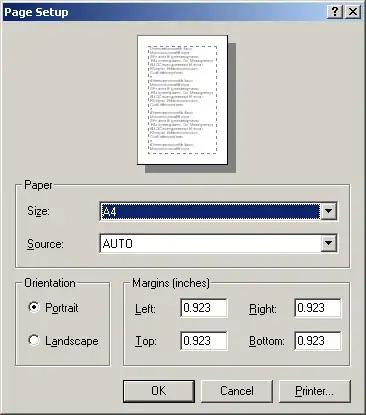Click the Margins (inches) group label
The height and width of the screenshot is (415, 366).
tap(171, 283)
